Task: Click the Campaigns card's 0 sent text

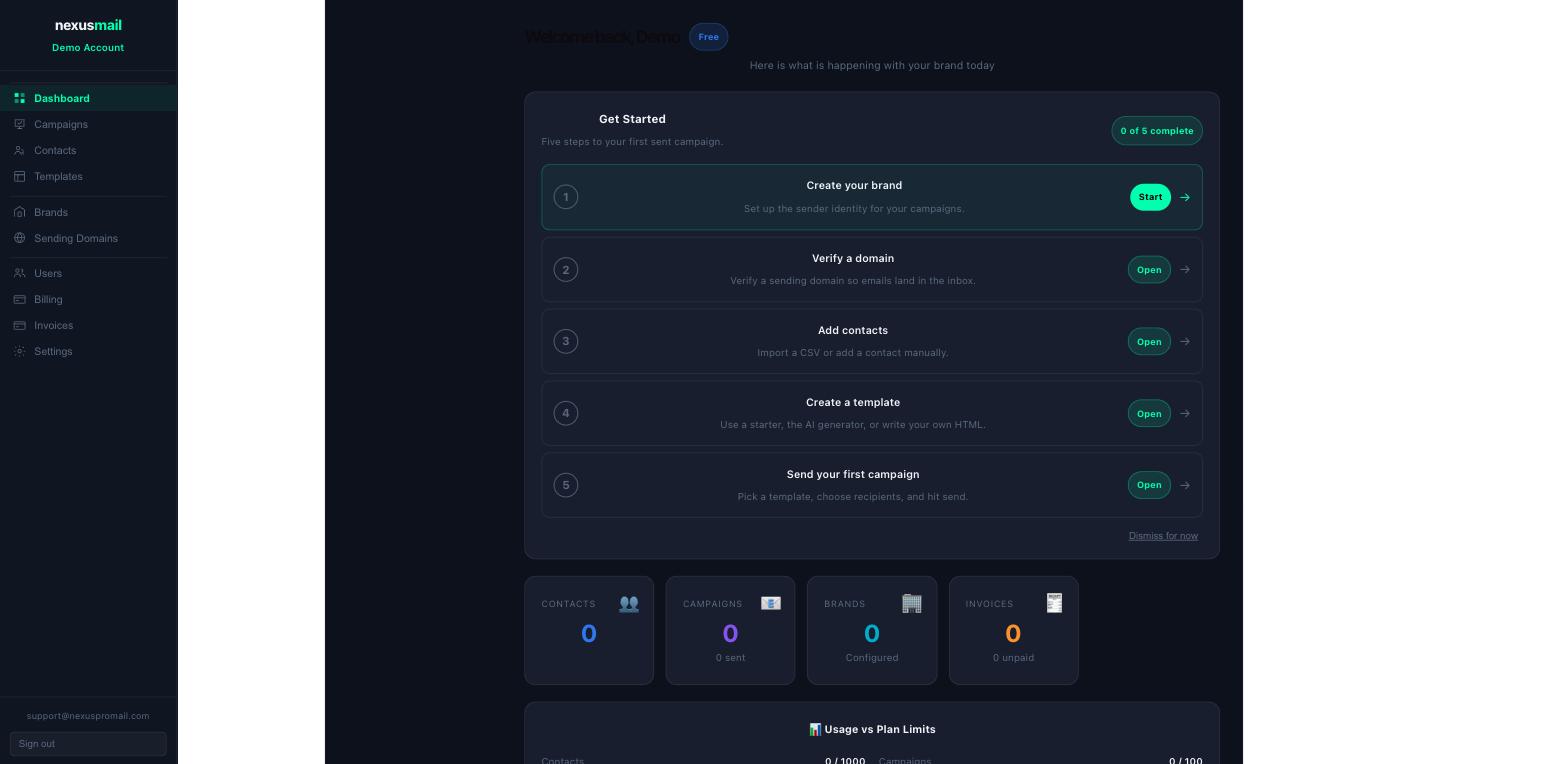Action: coord(730,658)
